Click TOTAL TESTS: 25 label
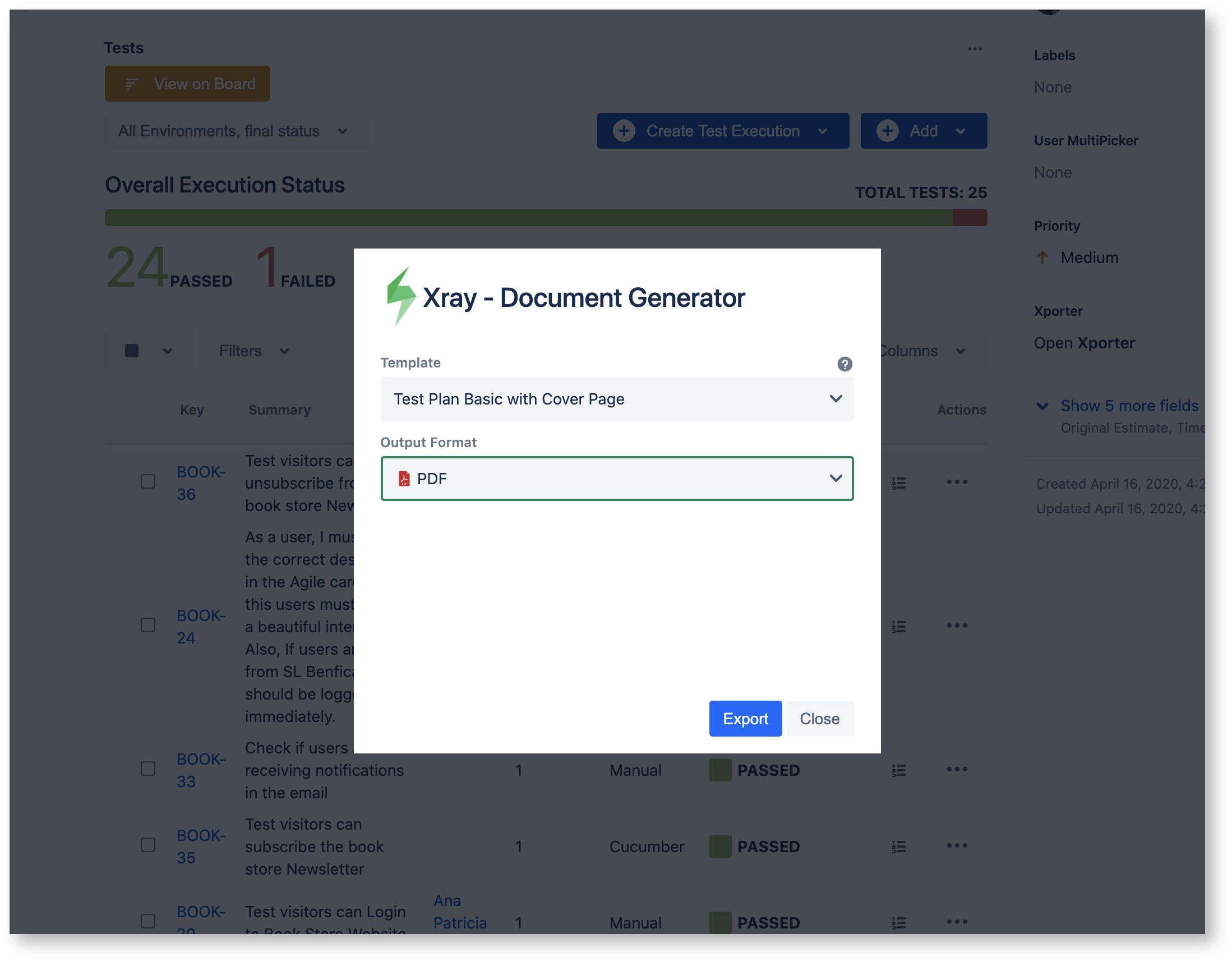 tap(921, 192)
